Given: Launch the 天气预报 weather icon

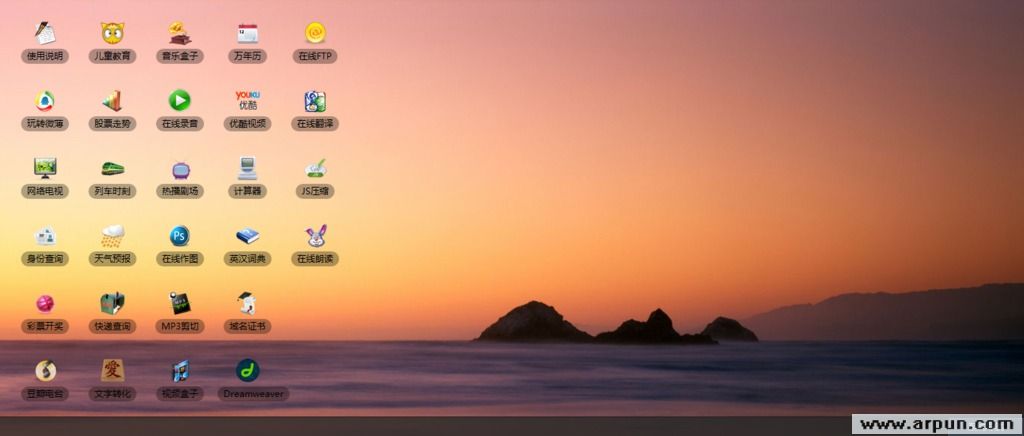Looking at the screenshot, I should tap(112, 236).
